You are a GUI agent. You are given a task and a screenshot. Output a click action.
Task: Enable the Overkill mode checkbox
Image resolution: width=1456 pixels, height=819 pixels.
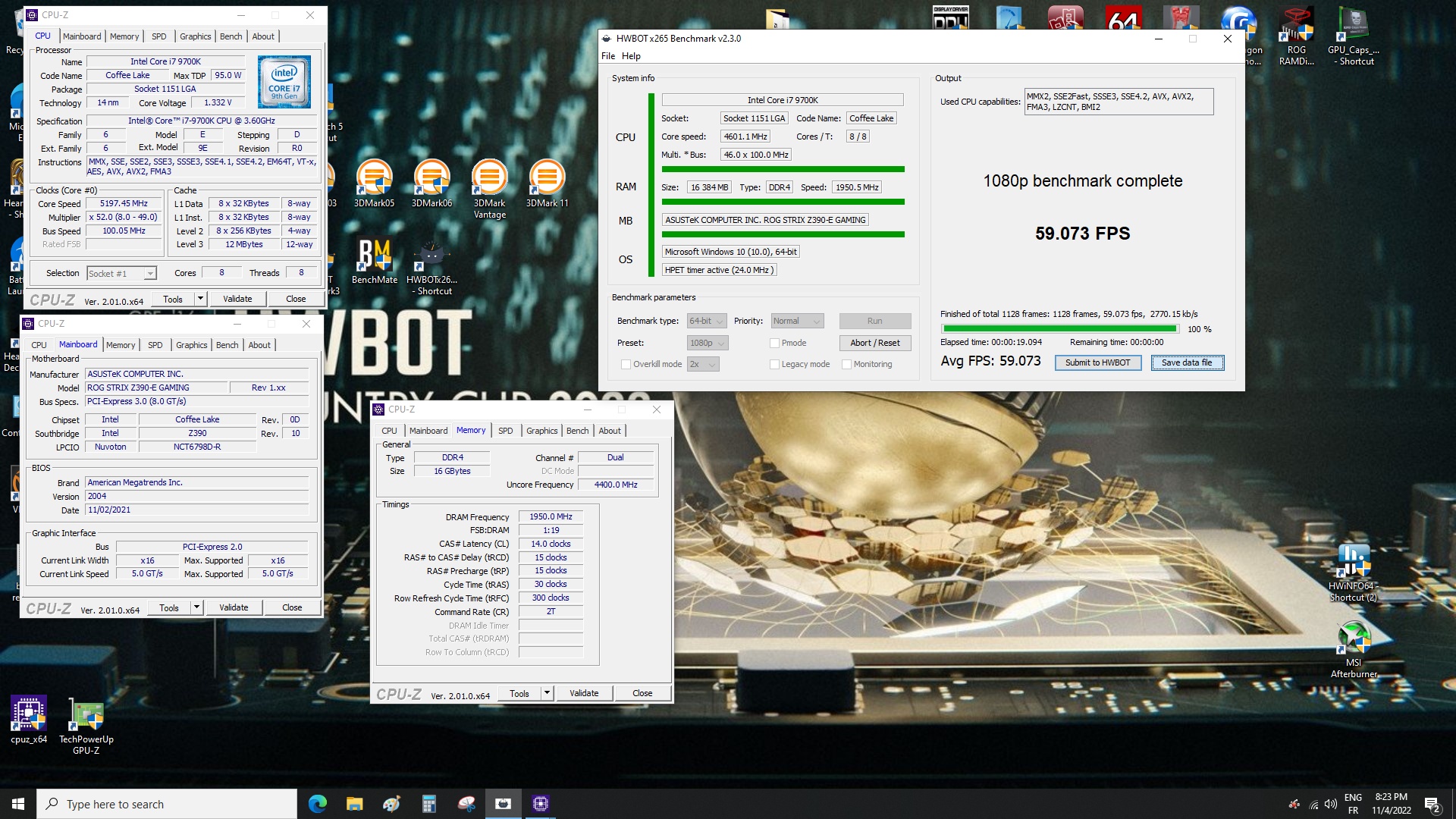(x=626, y=364)
